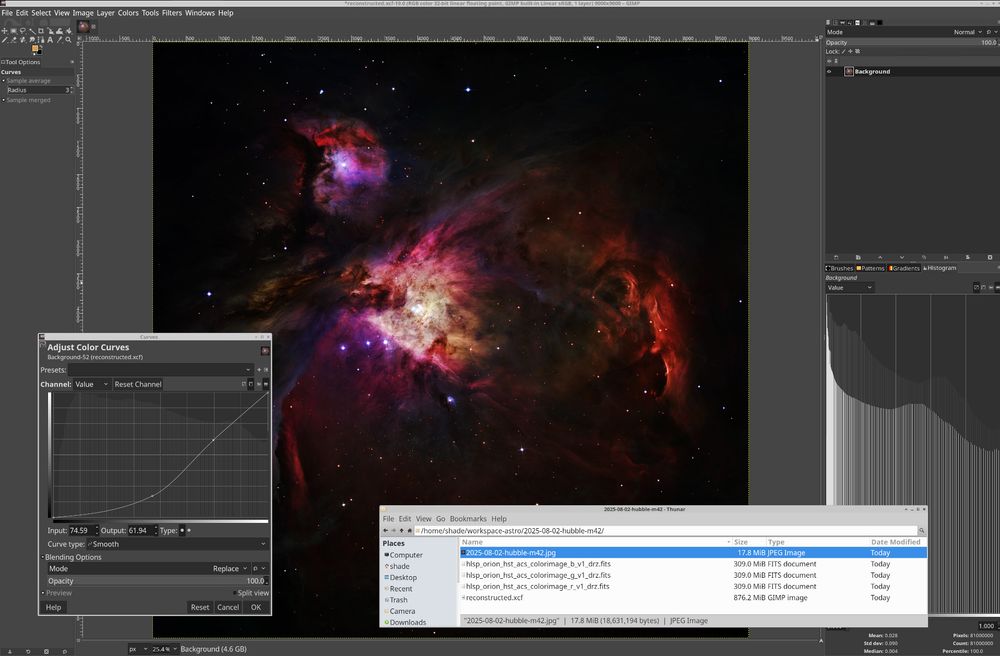Screen dimensions: 1000x656
Task: Click add preset plus icon in Curves
Action: tap(259, 370)
